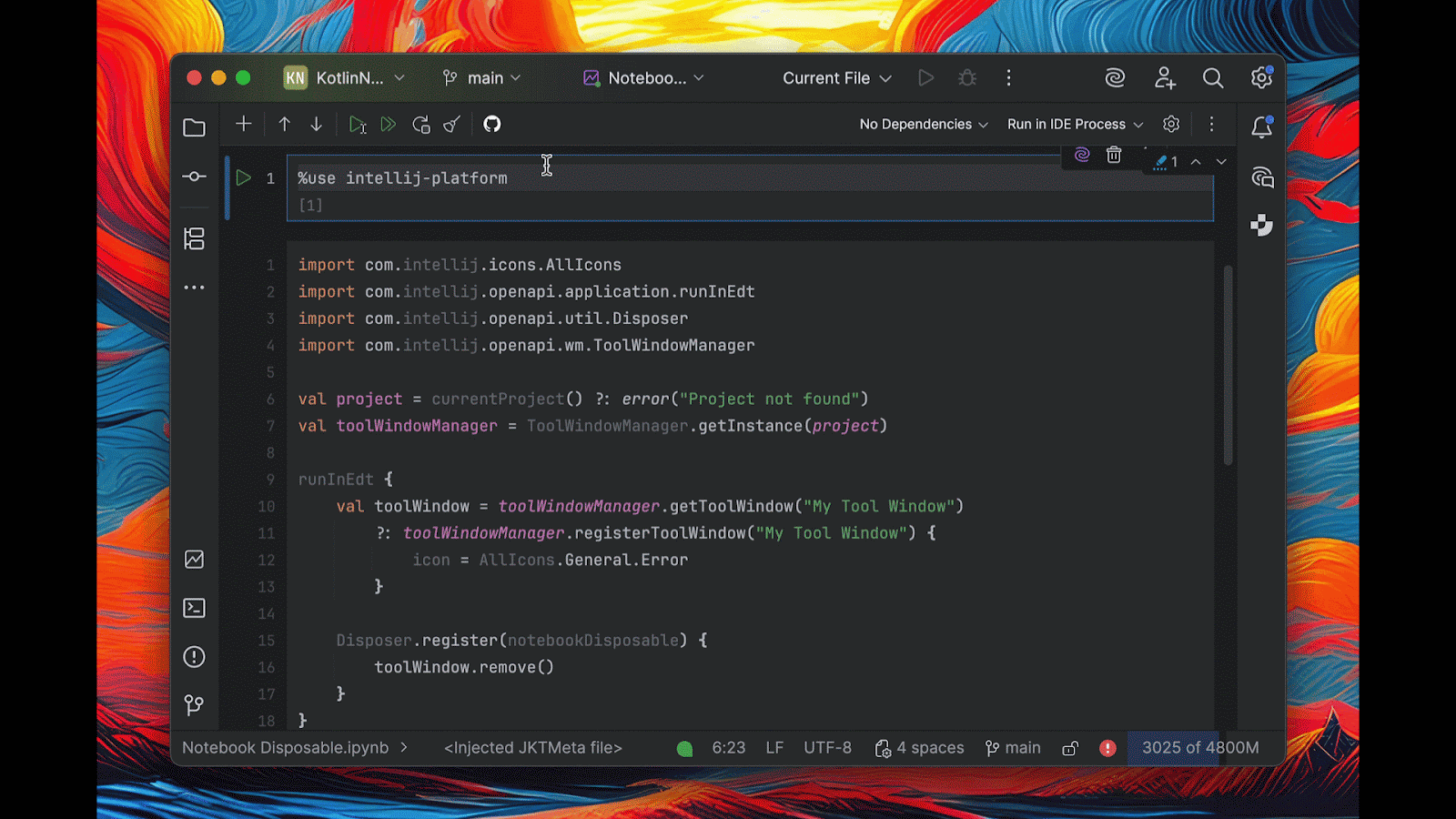1456x819 pixels.
Task: Open the Problems tool window
Action: pyautogui.click(x=194, y=657)
